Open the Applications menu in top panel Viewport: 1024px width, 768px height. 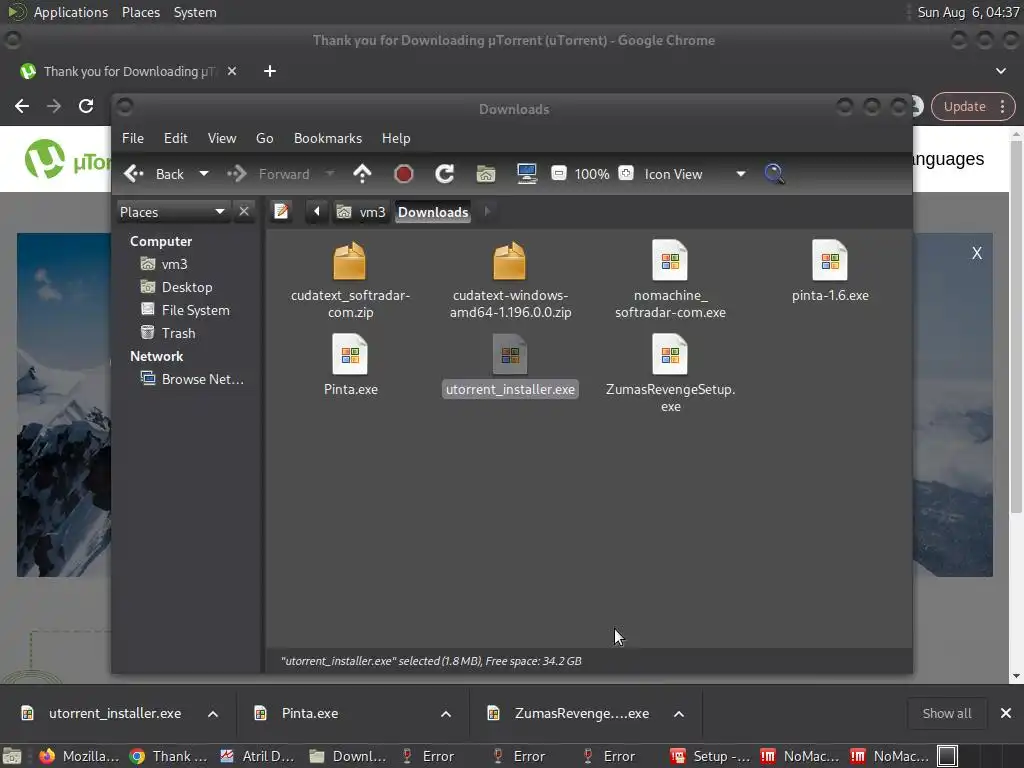point(71,12)
